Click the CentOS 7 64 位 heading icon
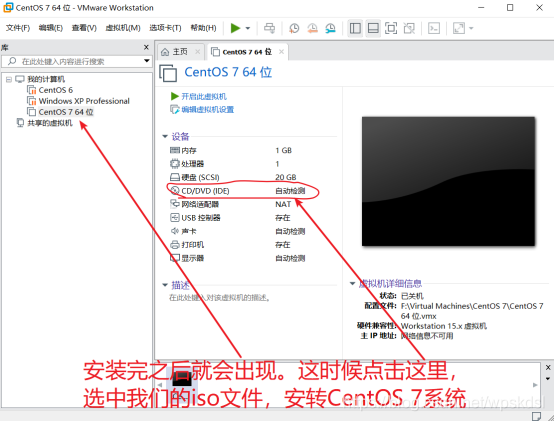 168,73
